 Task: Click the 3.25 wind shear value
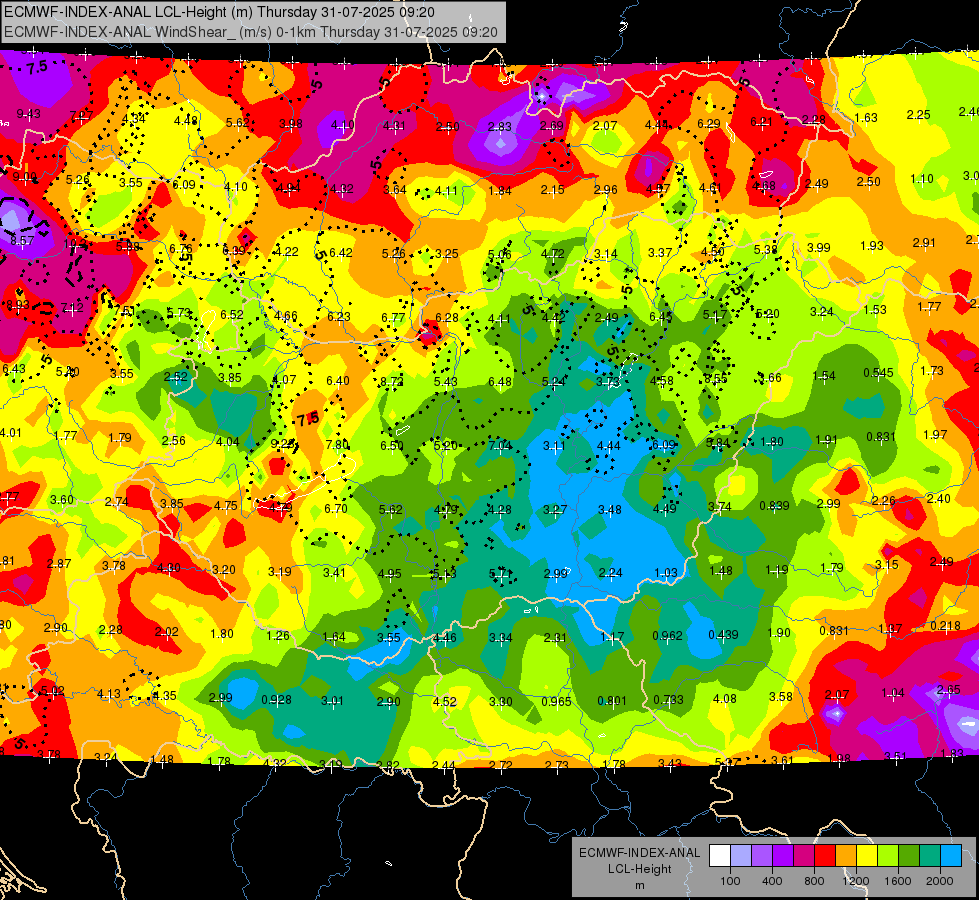[446, 254]
